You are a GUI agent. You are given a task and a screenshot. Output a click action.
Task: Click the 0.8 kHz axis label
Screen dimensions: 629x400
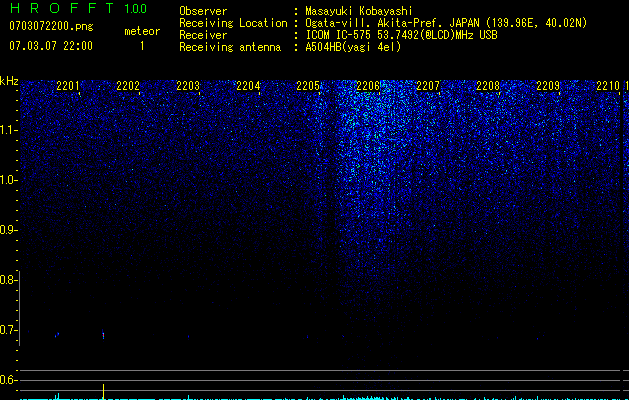pos(8,280)
